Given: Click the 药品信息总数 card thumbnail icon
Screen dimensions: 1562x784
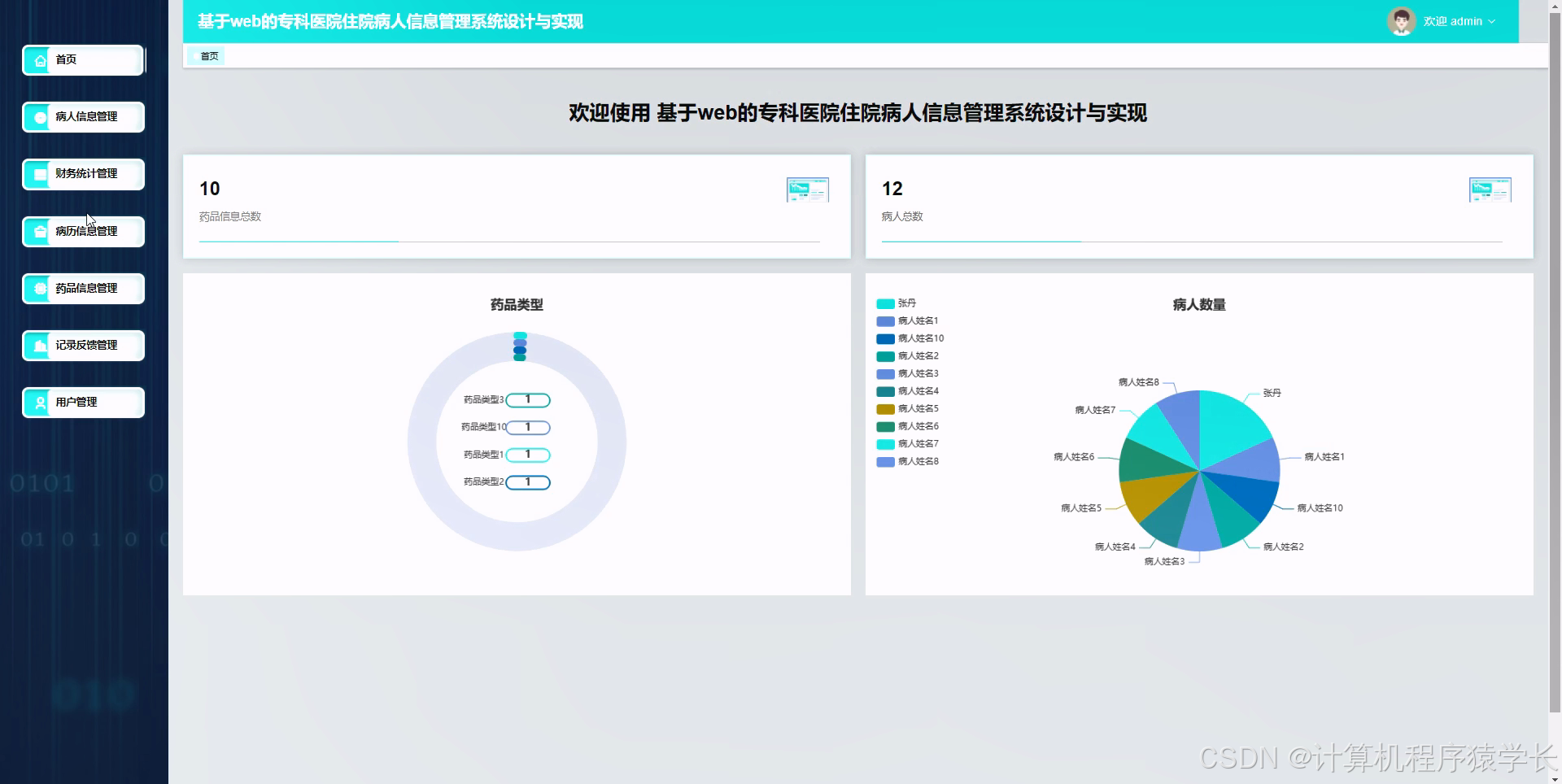Looking at the screenshot, I should [x=807, y=189].
